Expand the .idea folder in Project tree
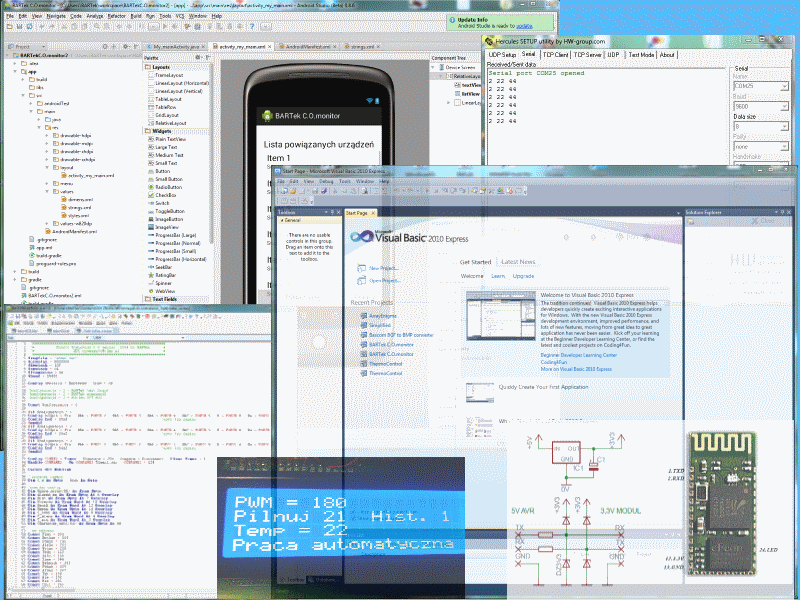800x600 pixels. coord(15,63)
